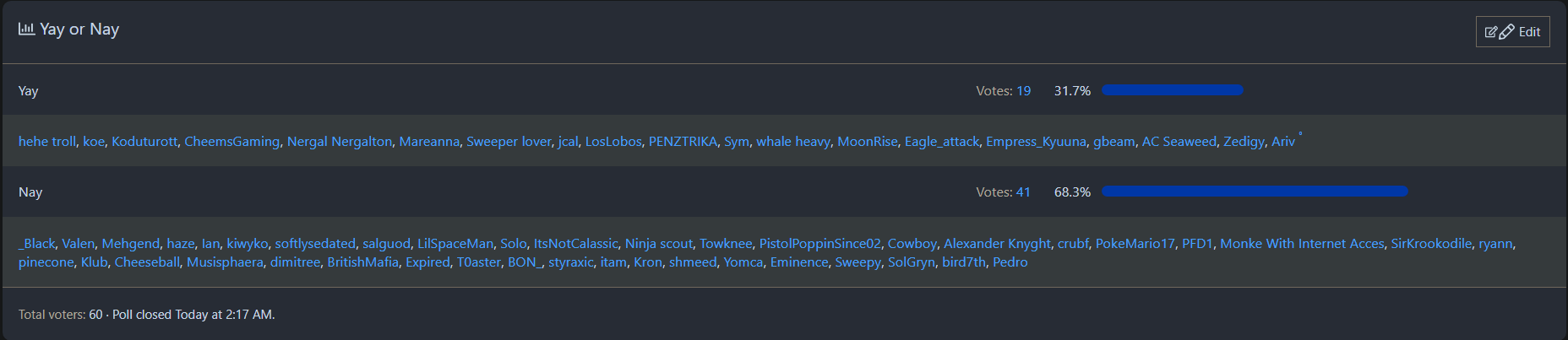Open voter profile BritishMafia
The image size is (1568, 340).
pos(362,262)
